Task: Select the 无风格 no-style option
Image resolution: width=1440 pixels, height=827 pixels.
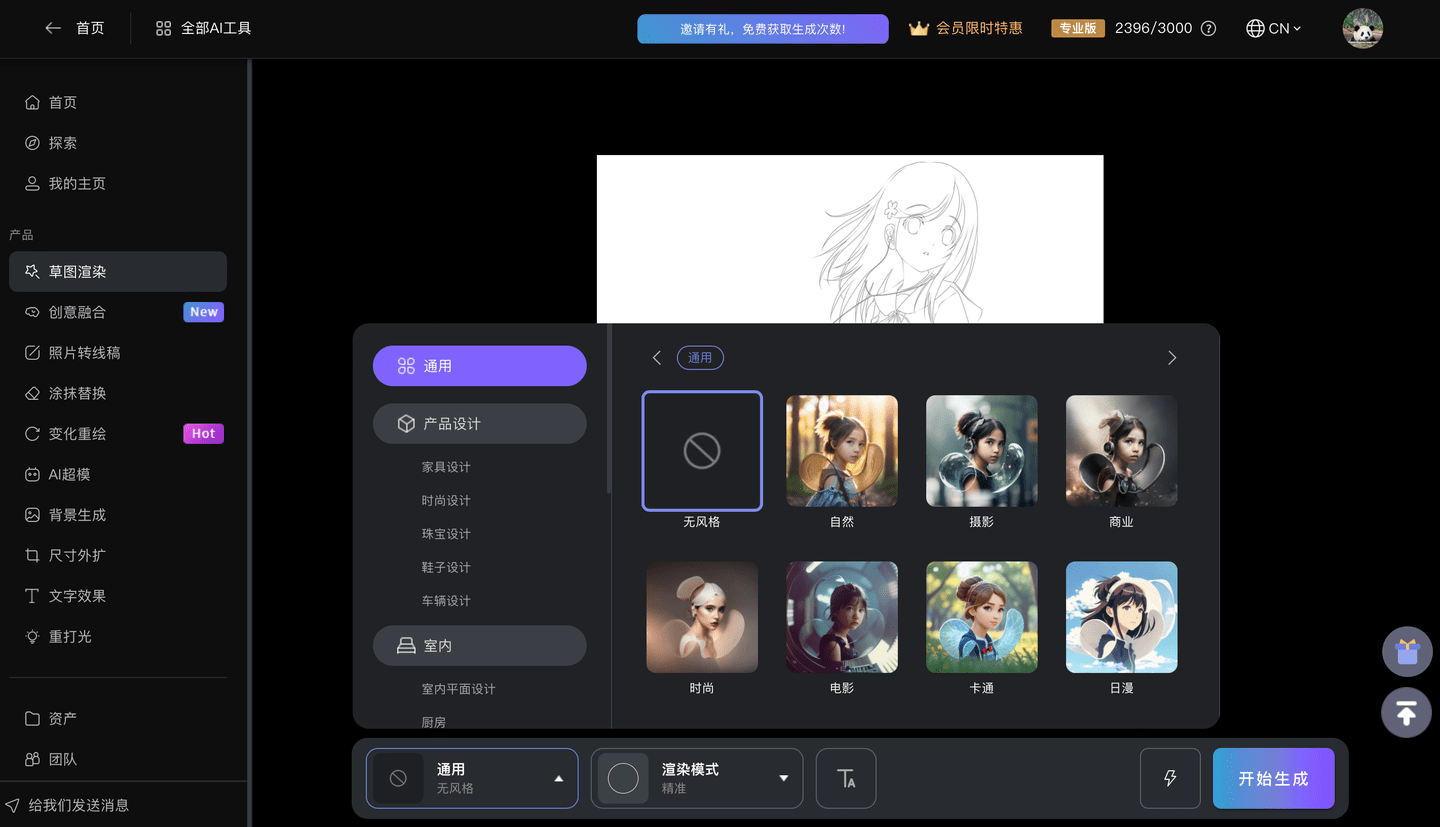Action: click(702, 451)
